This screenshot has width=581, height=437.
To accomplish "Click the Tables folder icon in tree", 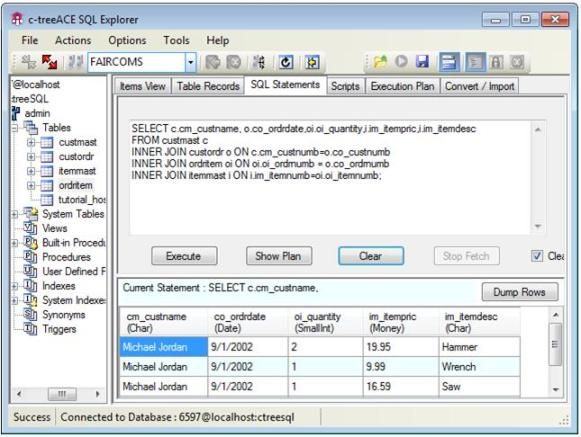I will tap(31, 128).
